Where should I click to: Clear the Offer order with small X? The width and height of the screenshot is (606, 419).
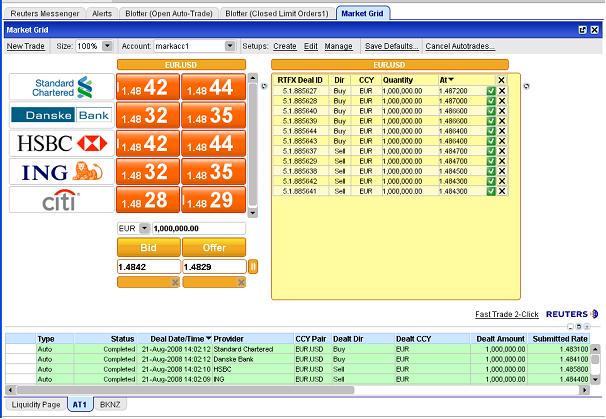(x=241, y=283)
